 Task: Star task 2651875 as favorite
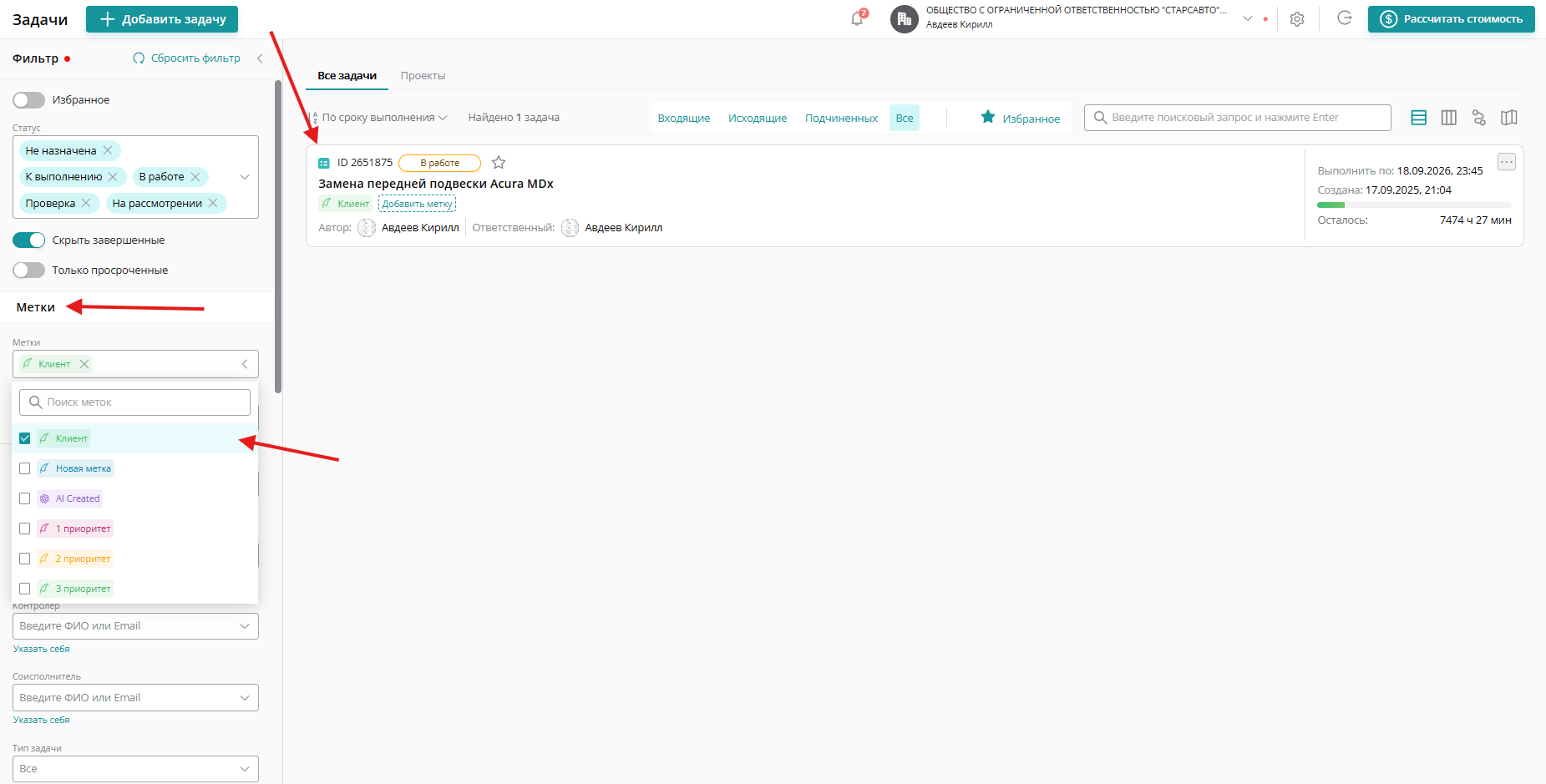click(x=499, y=163)
